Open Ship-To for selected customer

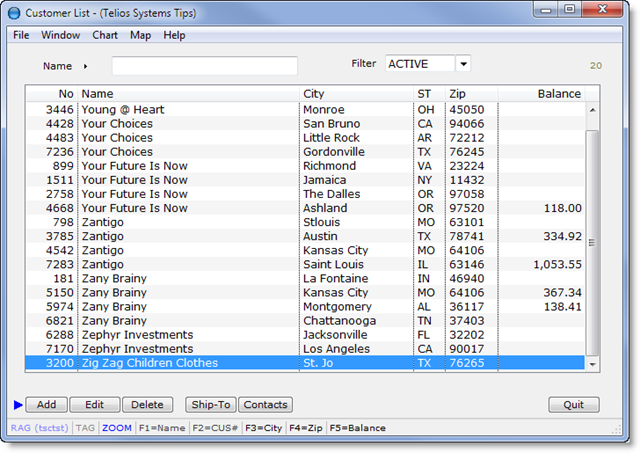pyautogui.click(x=210, y=405)
